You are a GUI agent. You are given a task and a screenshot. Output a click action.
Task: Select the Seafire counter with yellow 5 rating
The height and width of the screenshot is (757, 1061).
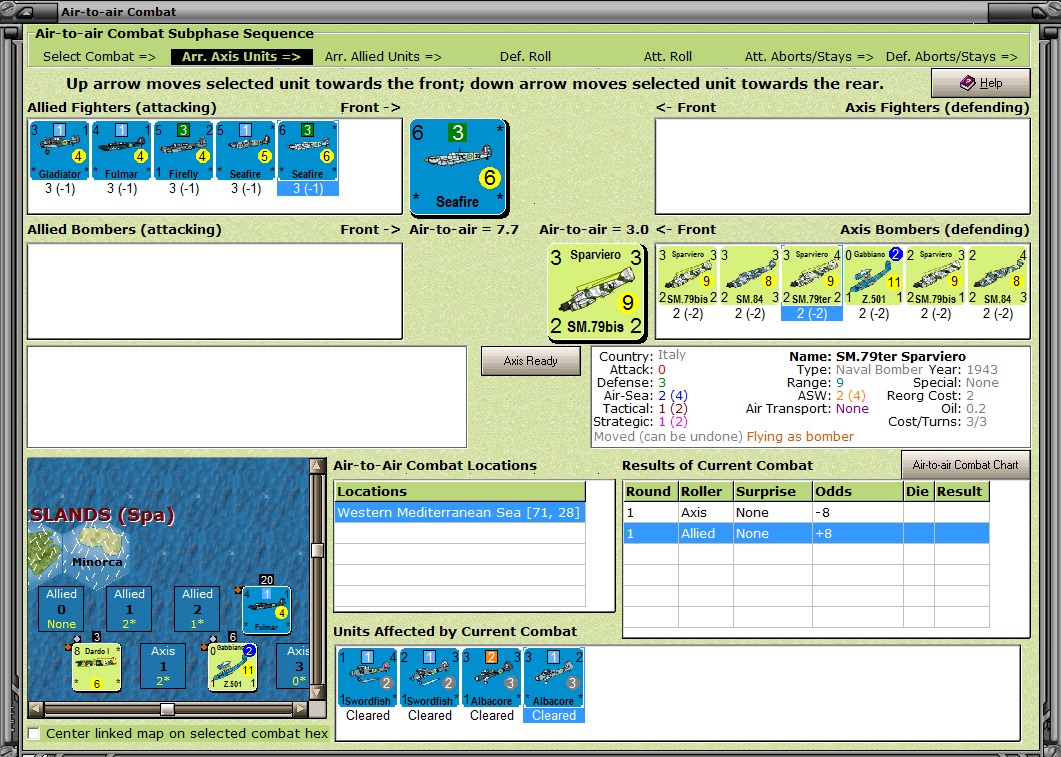[x=246, y=151]
